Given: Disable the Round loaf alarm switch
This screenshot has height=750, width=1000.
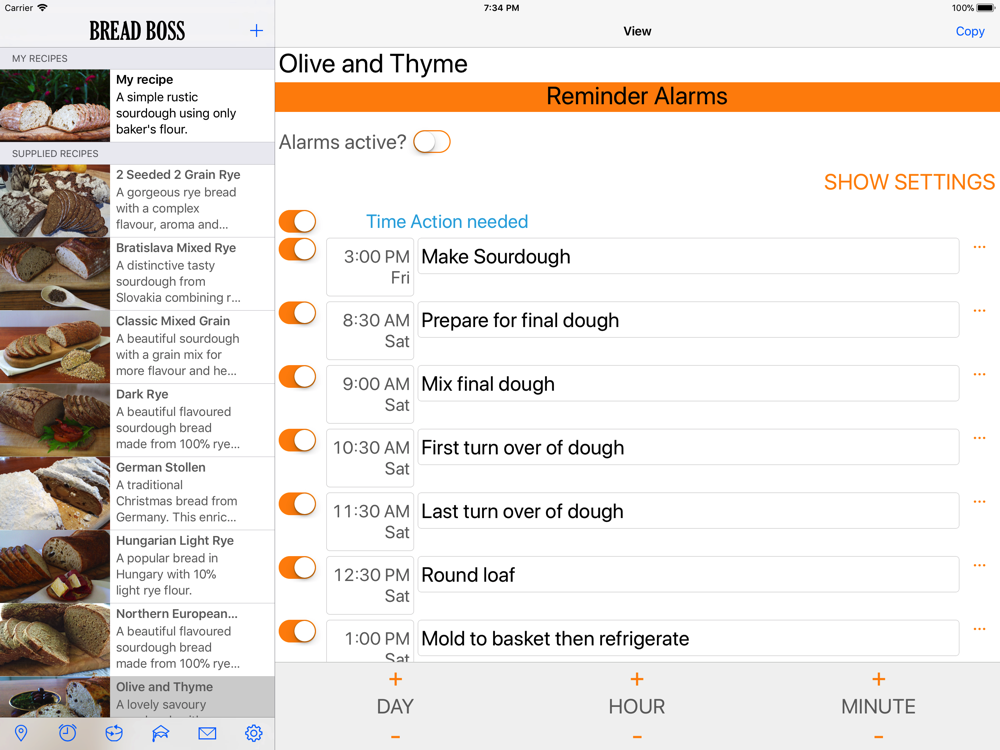Looking at the screenshot, I should (297, 568).
